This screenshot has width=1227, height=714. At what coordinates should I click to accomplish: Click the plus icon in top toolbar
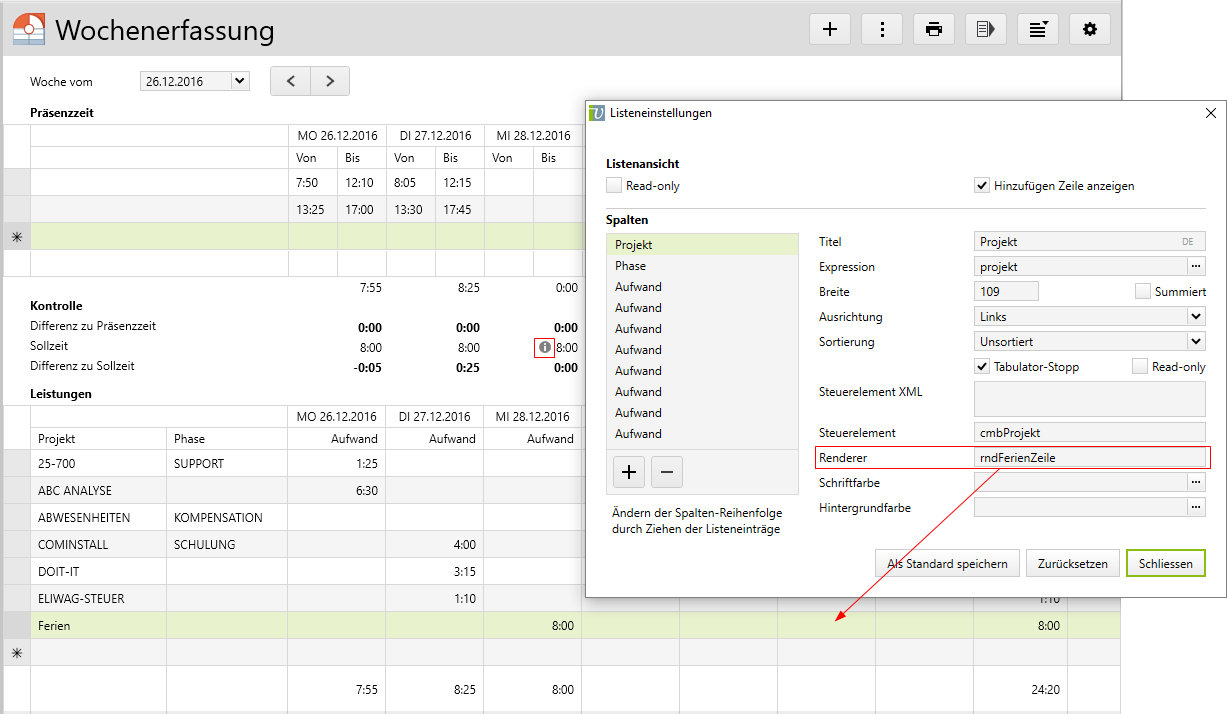829,29
